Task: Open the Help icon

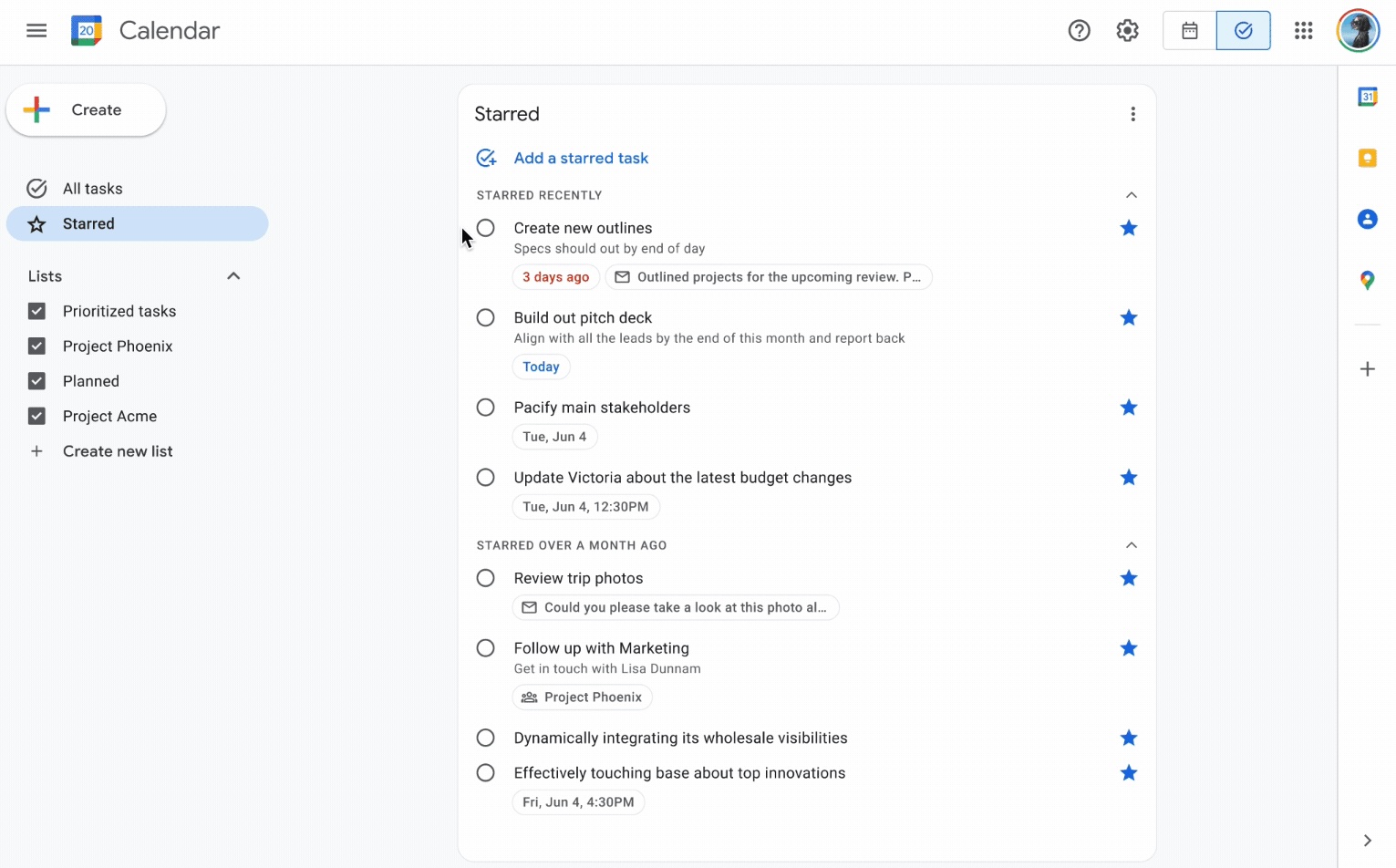Action: pyautogui.click(x=1080, y=30)
